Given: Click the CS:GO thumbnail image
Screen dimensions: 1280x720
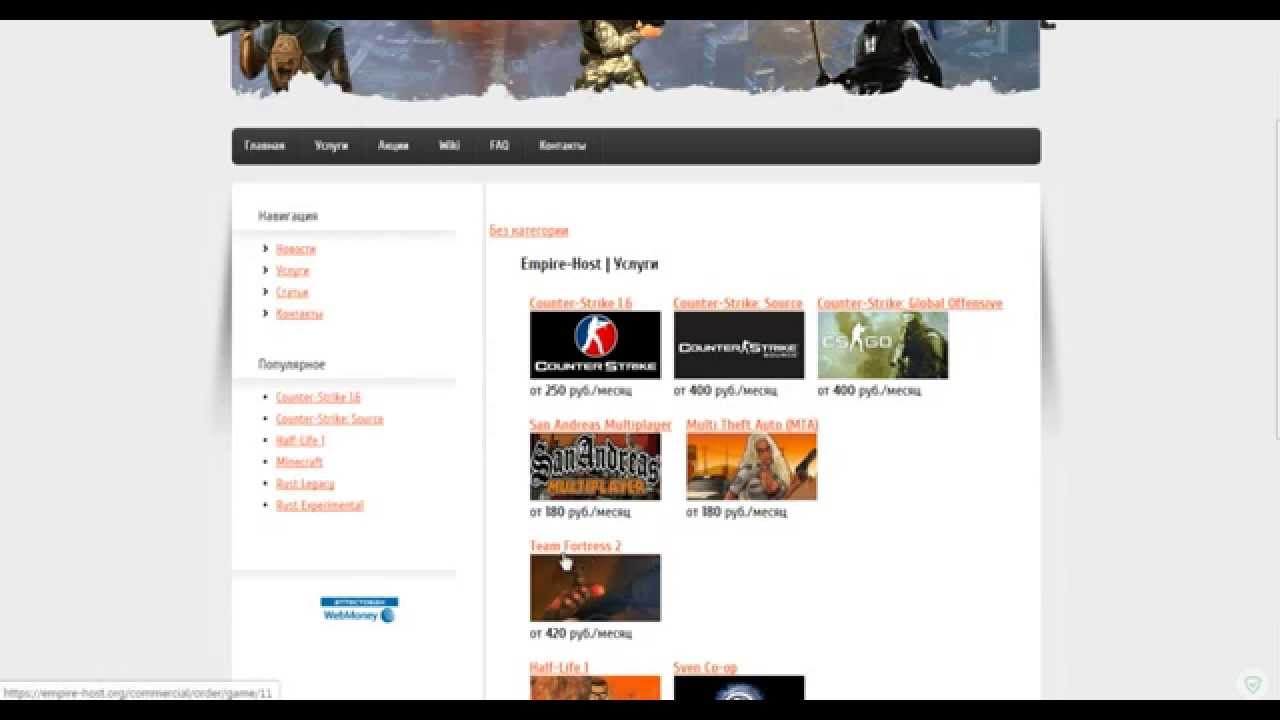Looking at the screenshot, I should click(883, 345).
